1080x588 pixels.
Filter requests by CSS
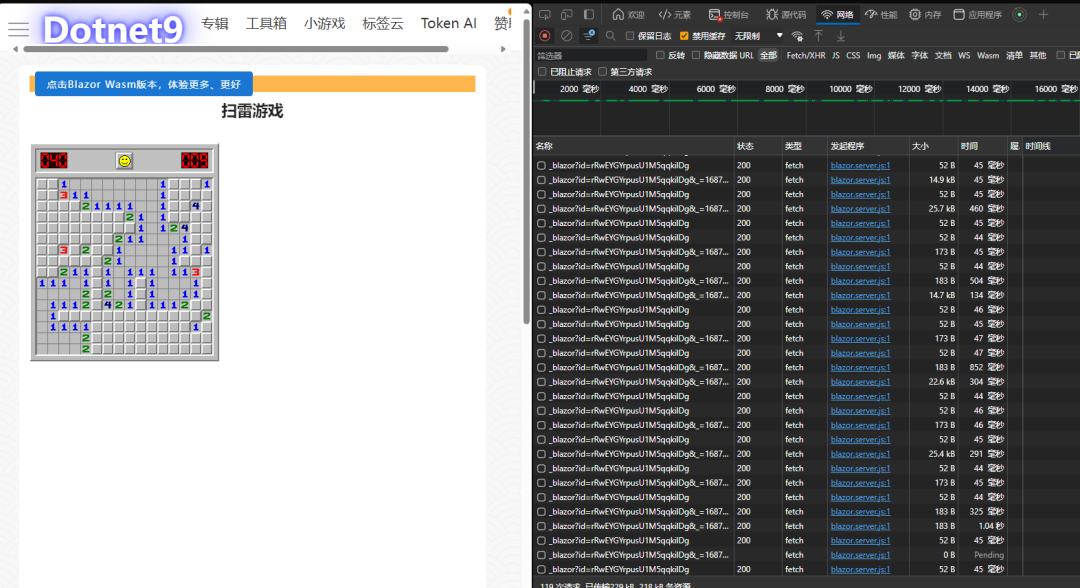[x=853, y=56]
